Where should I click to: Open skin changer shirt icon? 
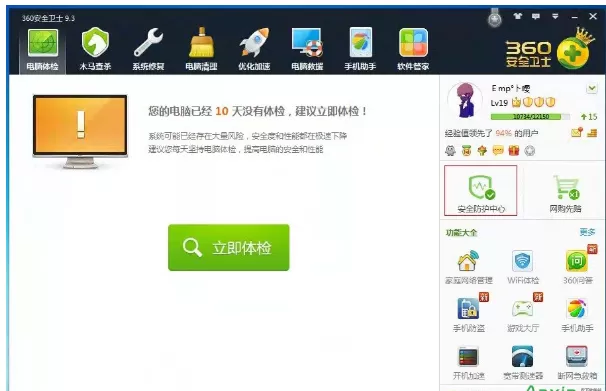[517, 16]
